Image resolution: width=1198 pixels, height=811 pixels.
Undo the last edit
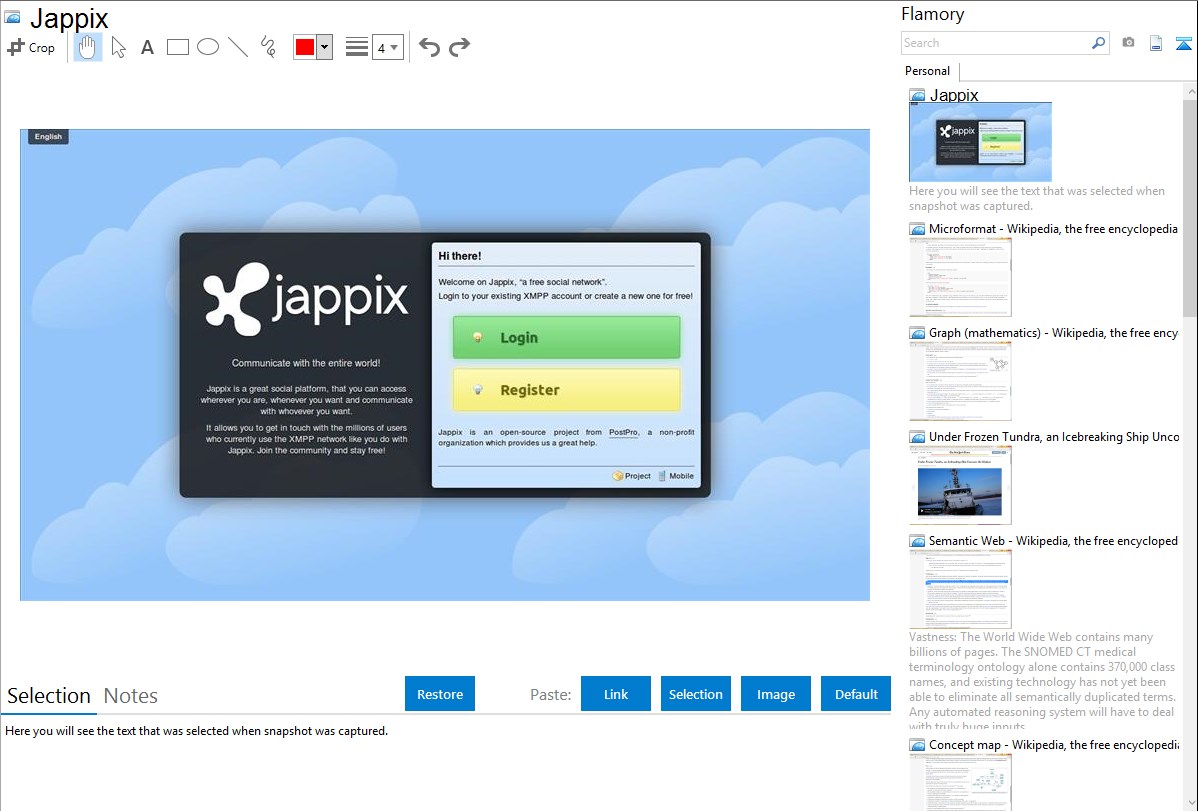click(x=429, y=47)
